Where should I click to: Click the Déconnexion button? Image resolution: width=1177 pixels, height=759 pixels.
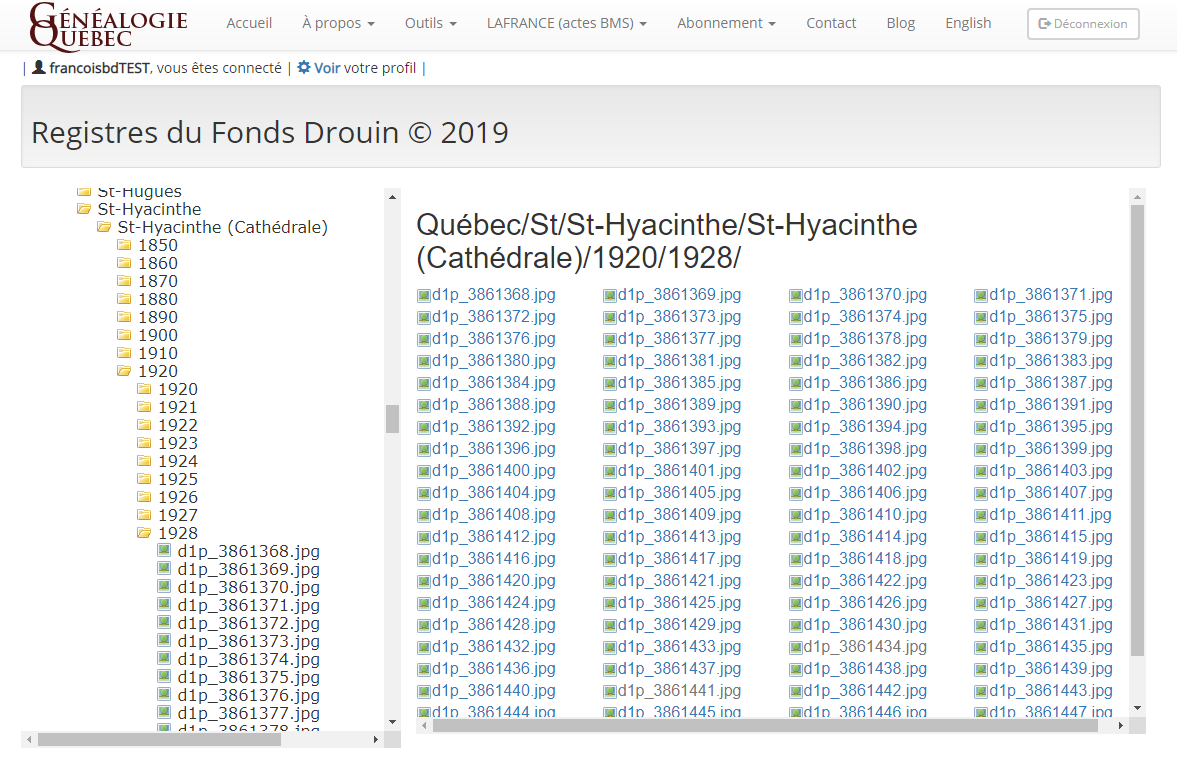tap(1083, 24)
